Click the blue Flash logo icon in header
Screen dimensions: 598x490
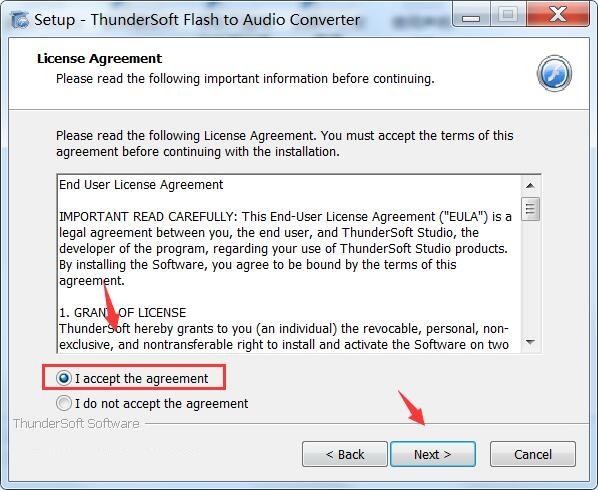pyautogui.click(x=554, y=73)
